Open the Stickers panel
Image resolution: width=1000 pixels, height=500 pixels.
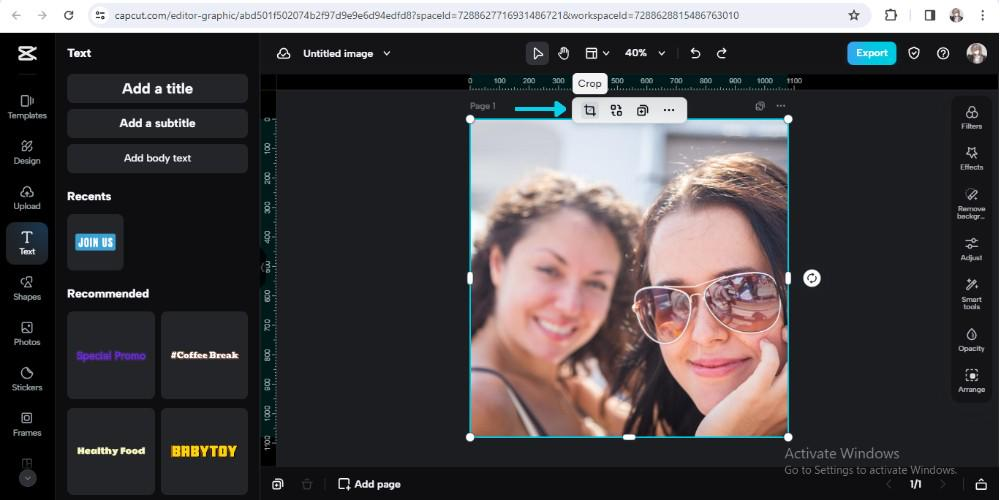tap(27, 378)
